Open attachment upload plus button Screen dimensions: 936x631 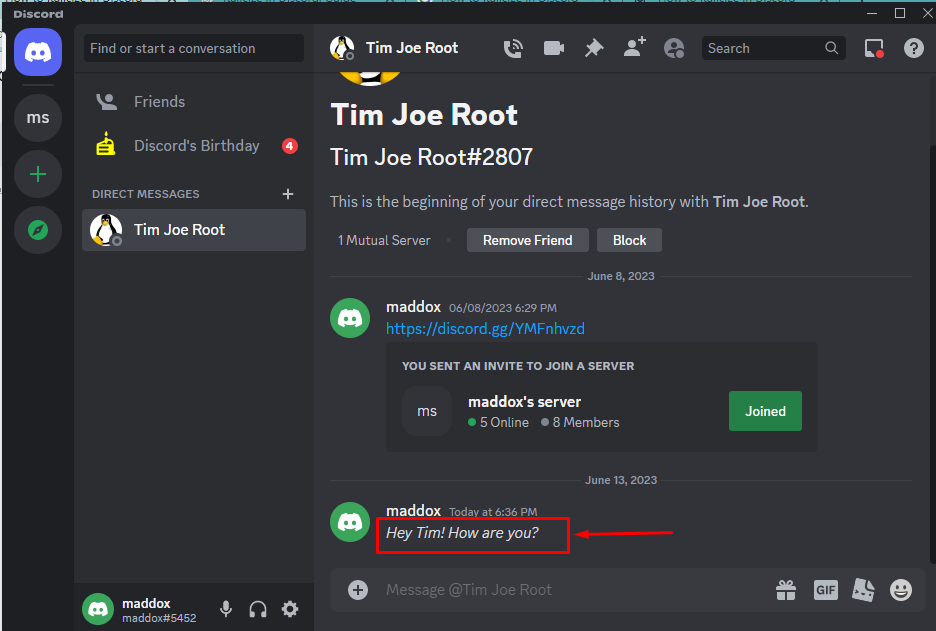[x=358, y=590]
